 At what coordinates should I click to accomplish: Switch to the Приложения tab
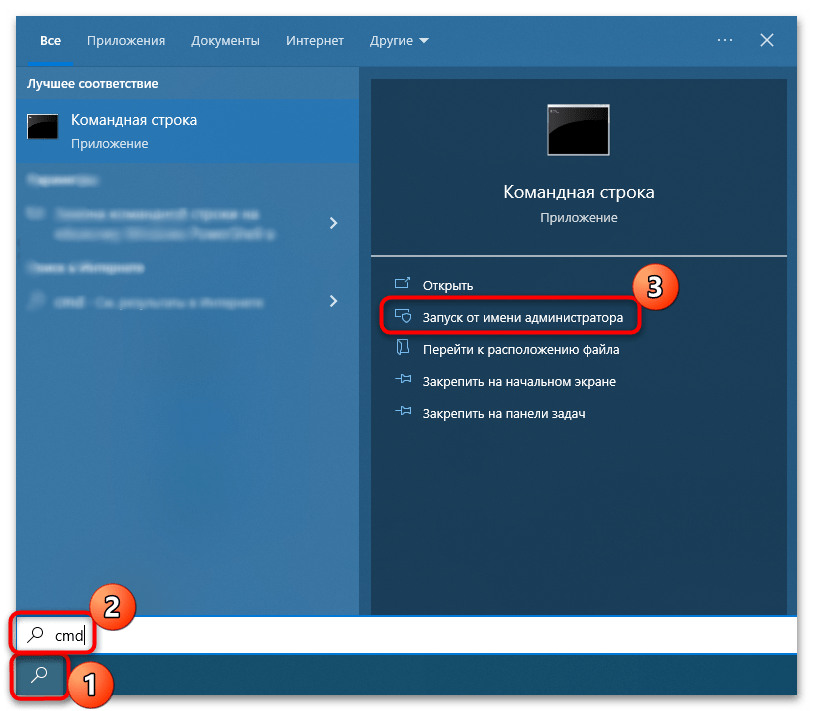pos(126,40)
